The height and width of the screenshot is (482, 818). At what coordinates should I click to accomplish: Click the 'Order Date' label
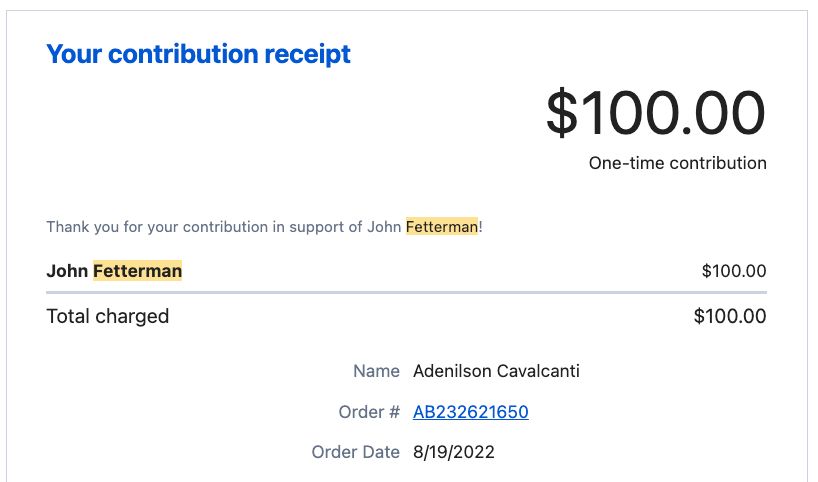pos(355,452)
